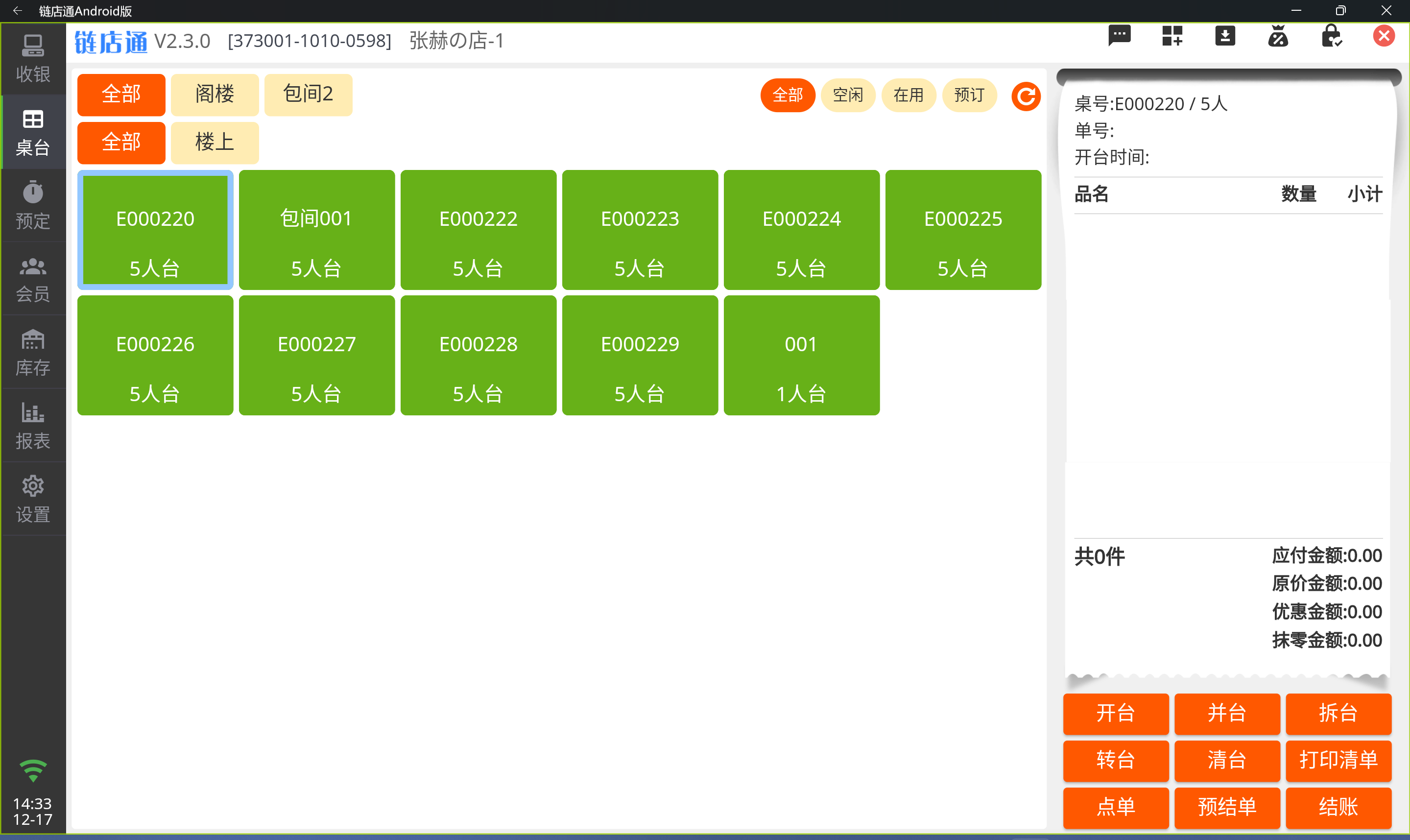
Task: Click the 打印清单 print list button
Action: (x=1338, y=760)
